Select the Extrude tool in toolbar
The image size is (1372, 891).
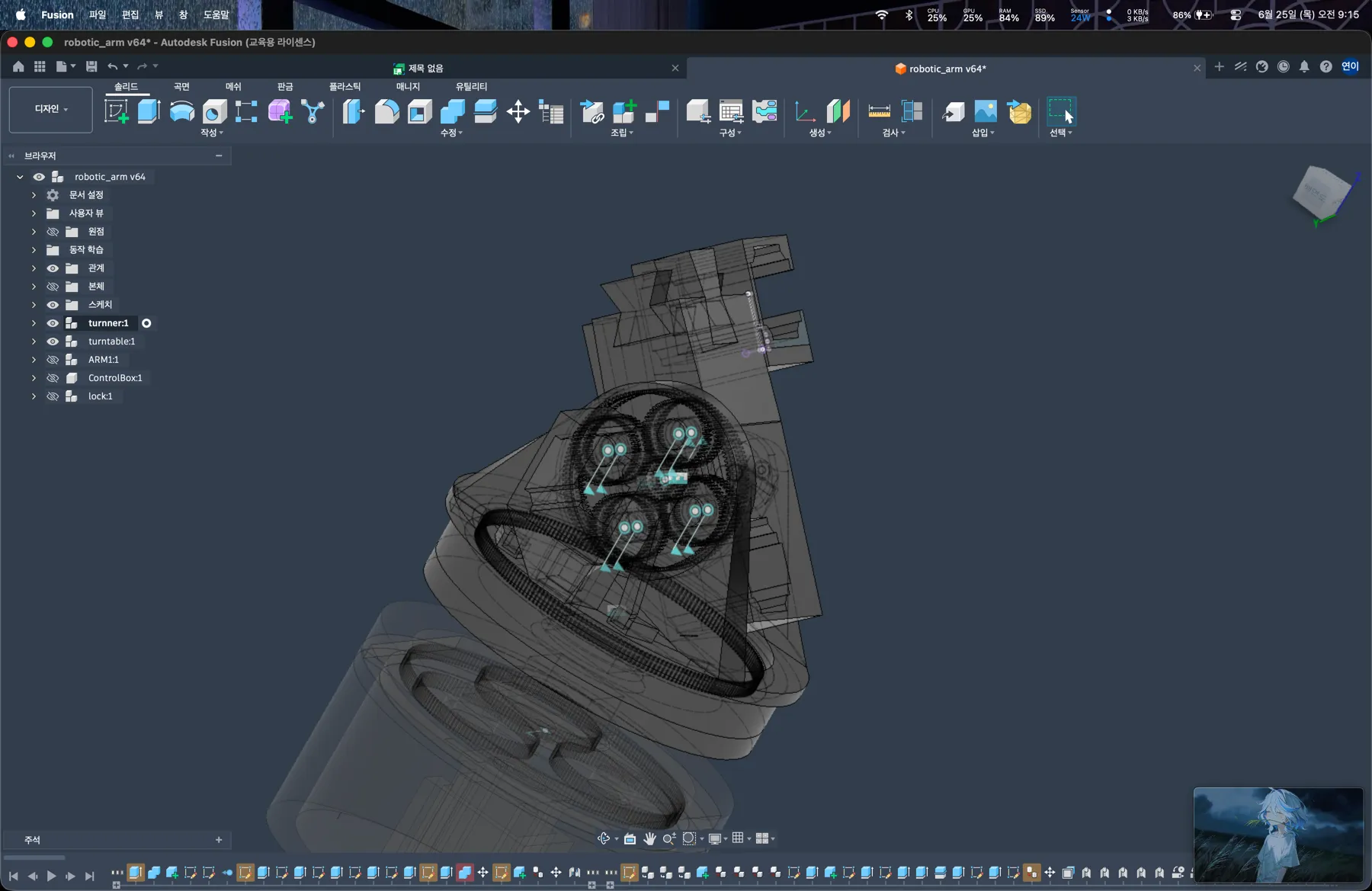[x=149, y=111]
